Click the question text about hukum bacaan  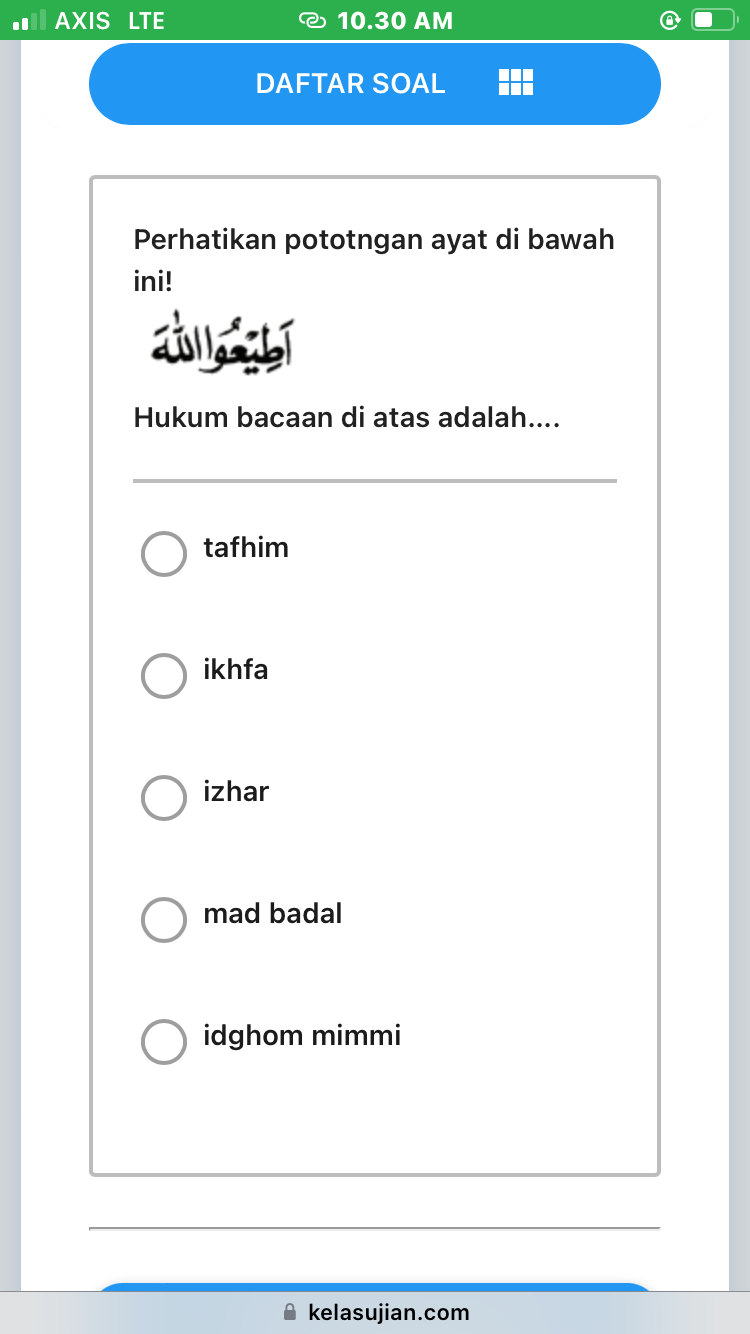click(x=345, y=417)
